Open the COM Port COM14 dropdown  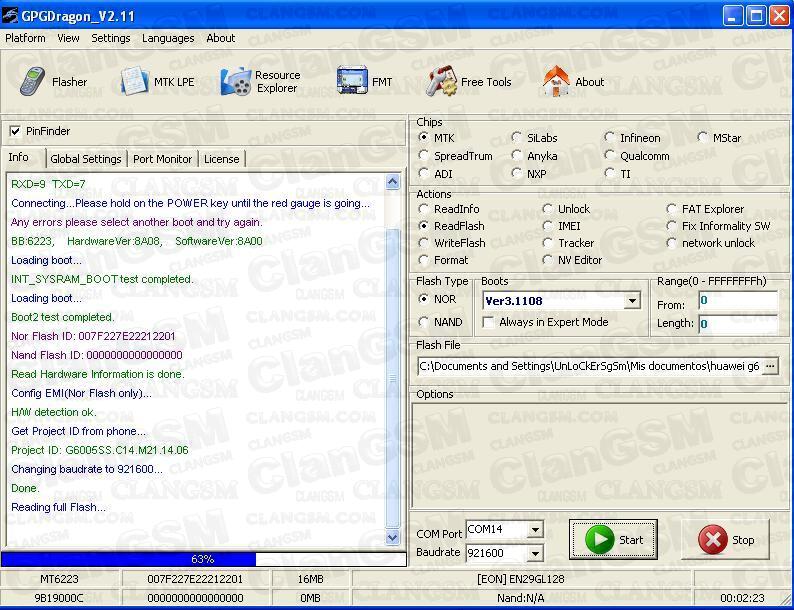pos(535,530)
